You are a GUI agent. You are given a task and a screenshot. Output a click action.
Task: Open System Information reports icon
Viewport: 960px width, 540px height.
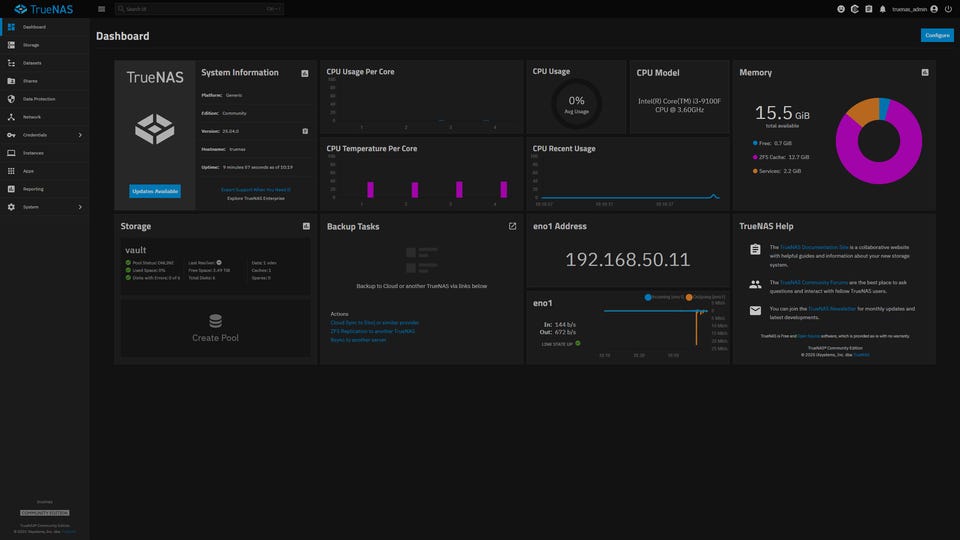[305, 73]
